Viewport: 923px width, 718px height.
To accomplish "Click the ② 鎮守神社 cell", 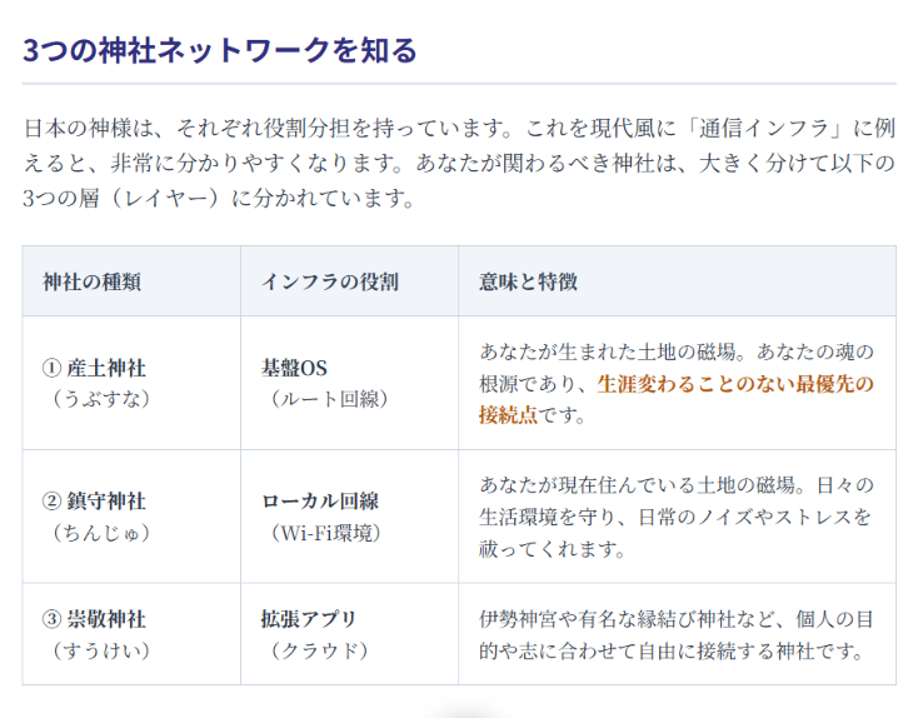I will 132,517.
